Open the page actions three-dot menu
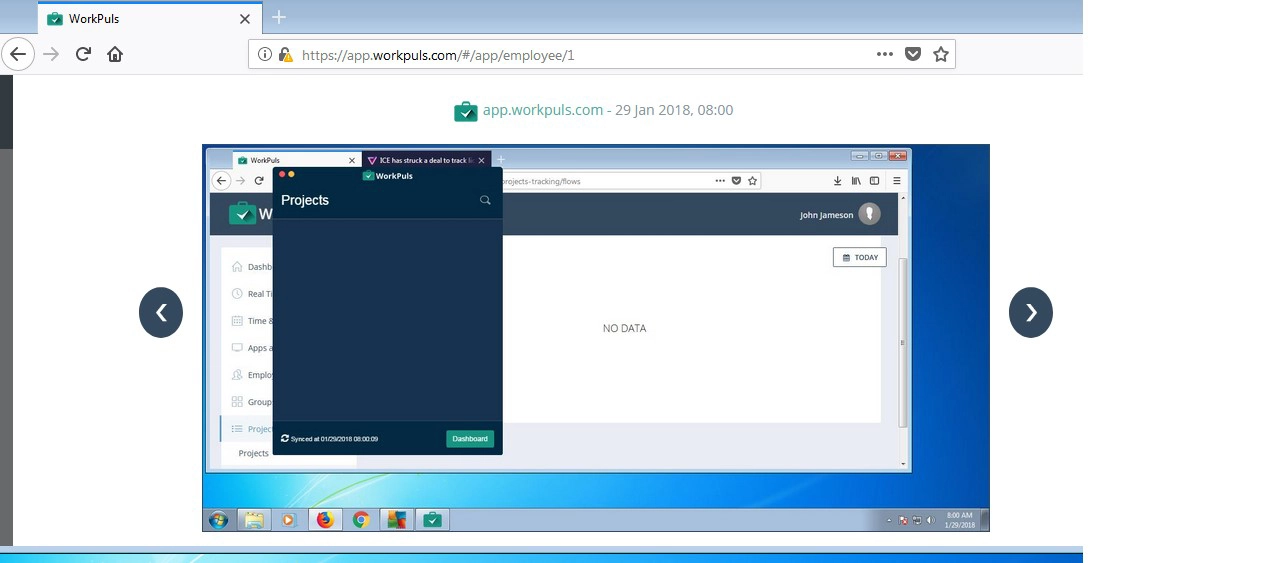 point(885,54)
